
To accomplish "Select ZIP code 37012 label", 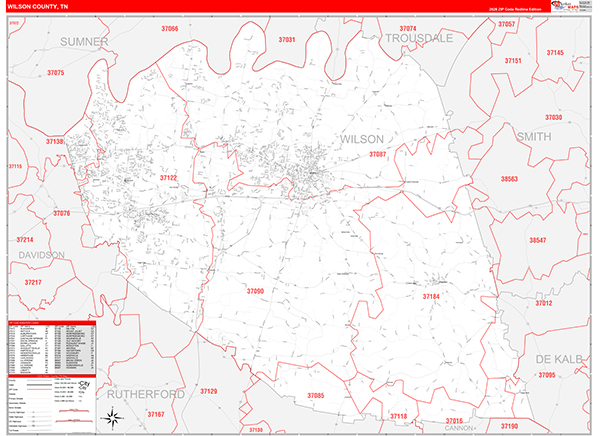I will tap(544, 303).
